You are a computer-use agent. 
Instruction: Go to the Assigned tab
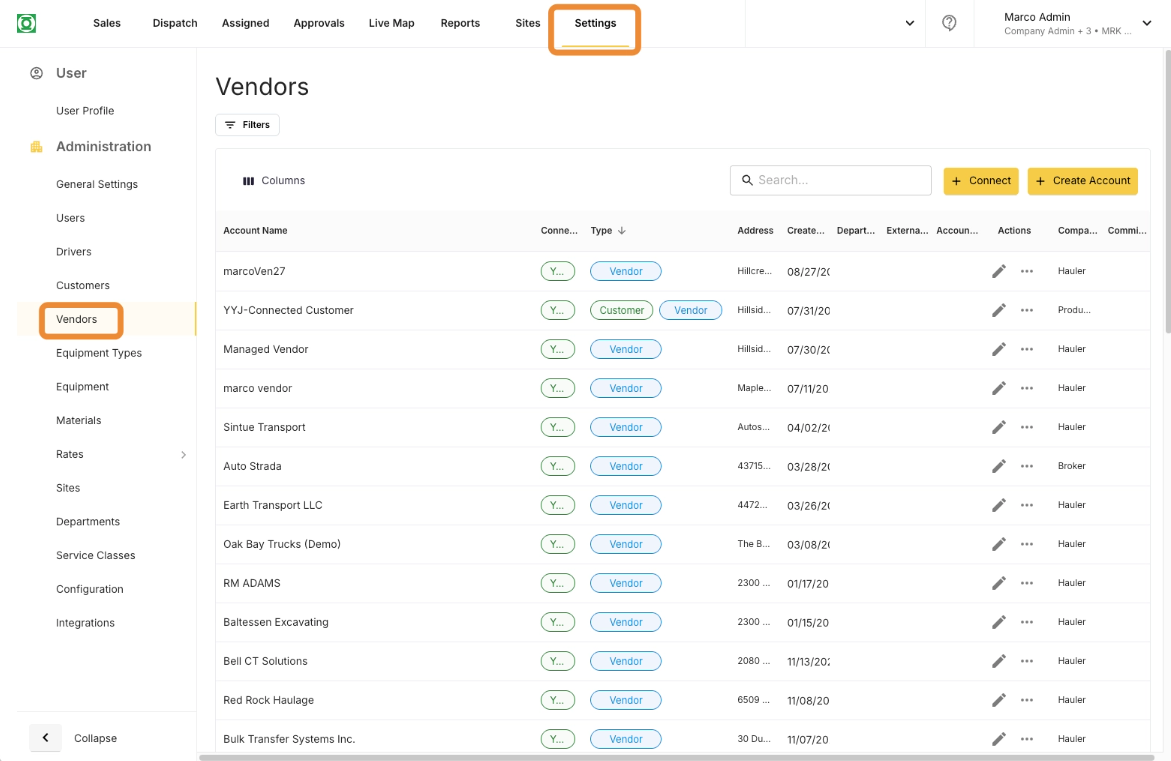[246, 23]
